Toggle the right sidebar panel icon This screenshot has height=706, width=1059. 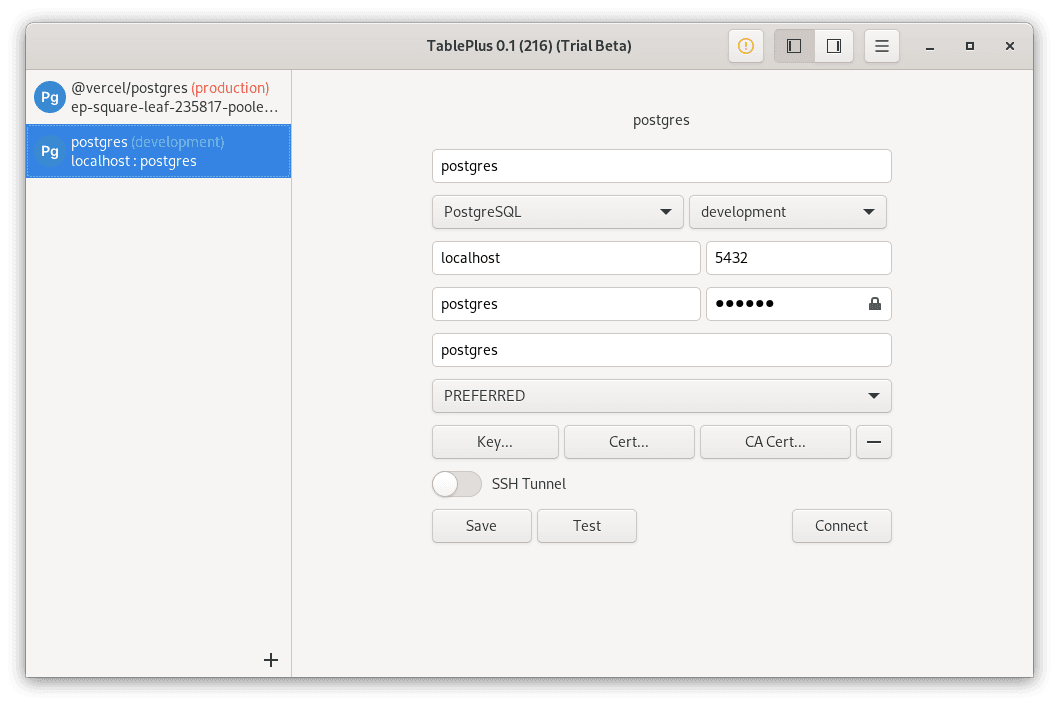click(x=834, y=46)
